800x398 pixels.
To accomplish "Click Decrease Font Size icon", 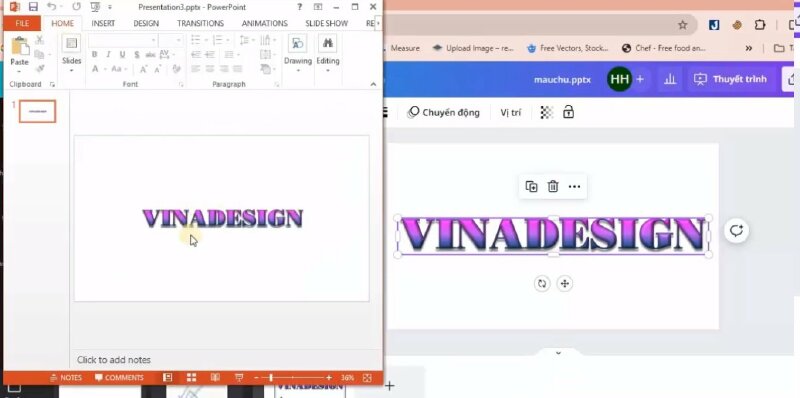I will [158, 69].
